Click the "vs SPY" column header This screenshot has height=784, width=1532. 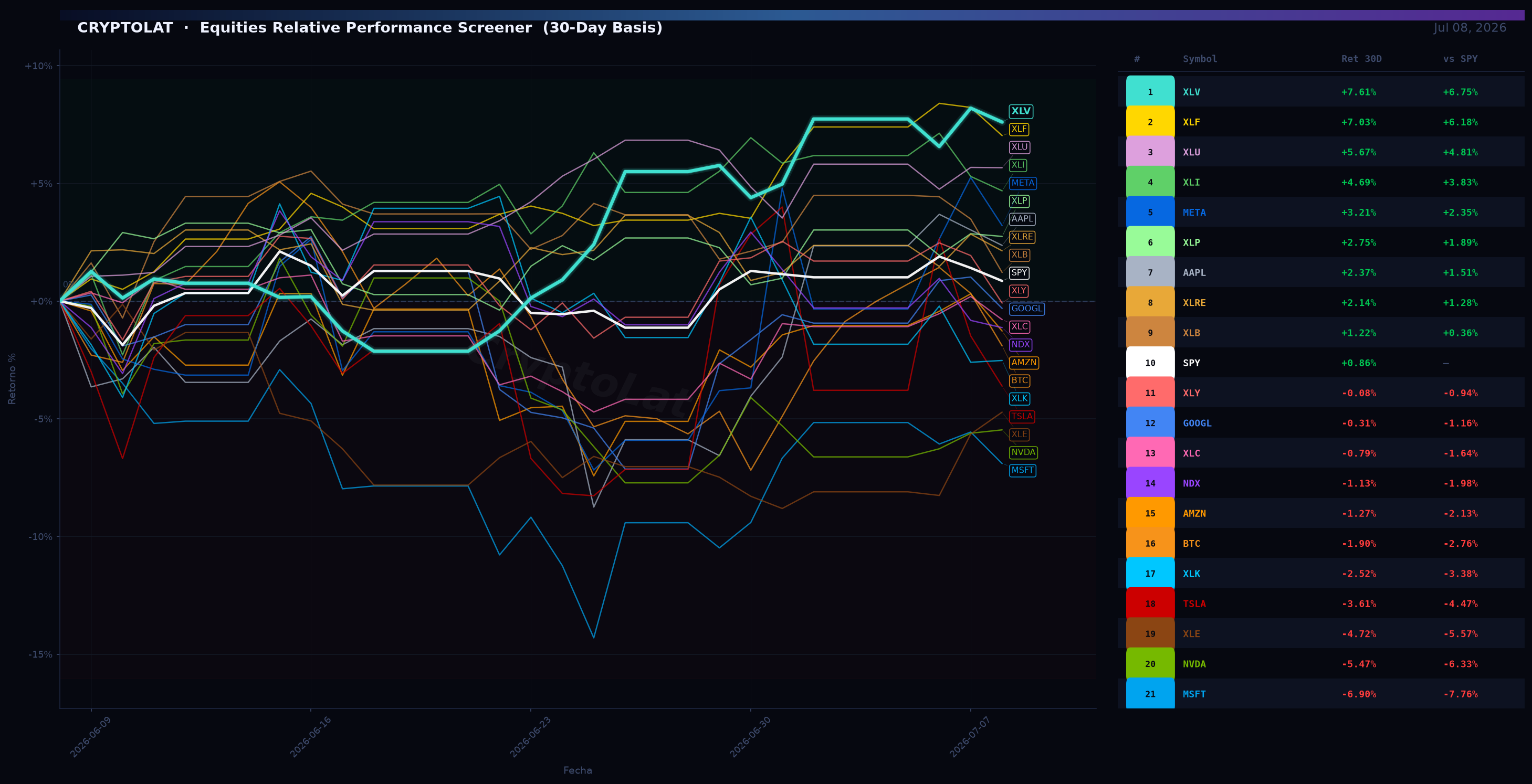point(1460,59)
